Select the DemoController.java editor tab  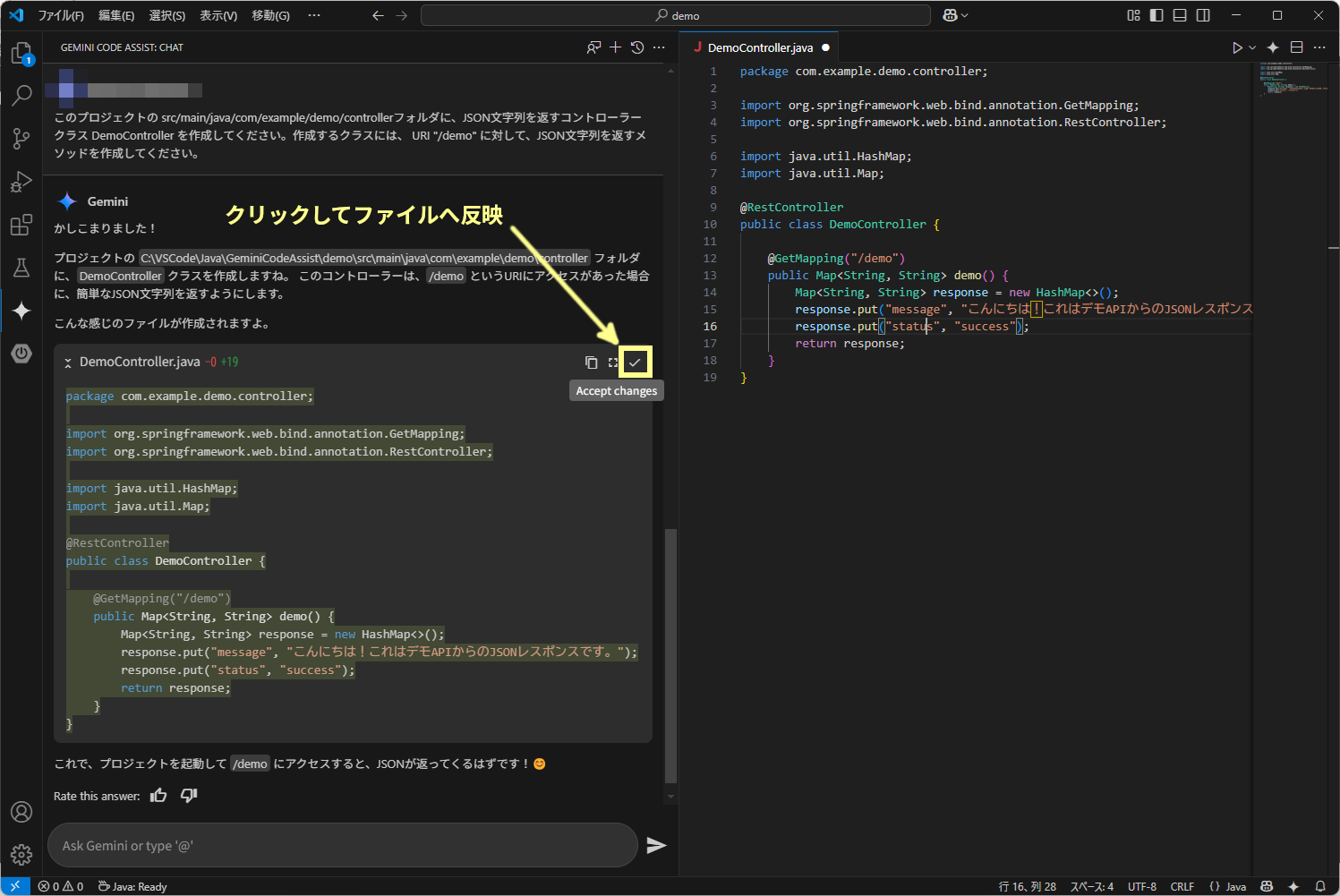[x=759, y=47]
